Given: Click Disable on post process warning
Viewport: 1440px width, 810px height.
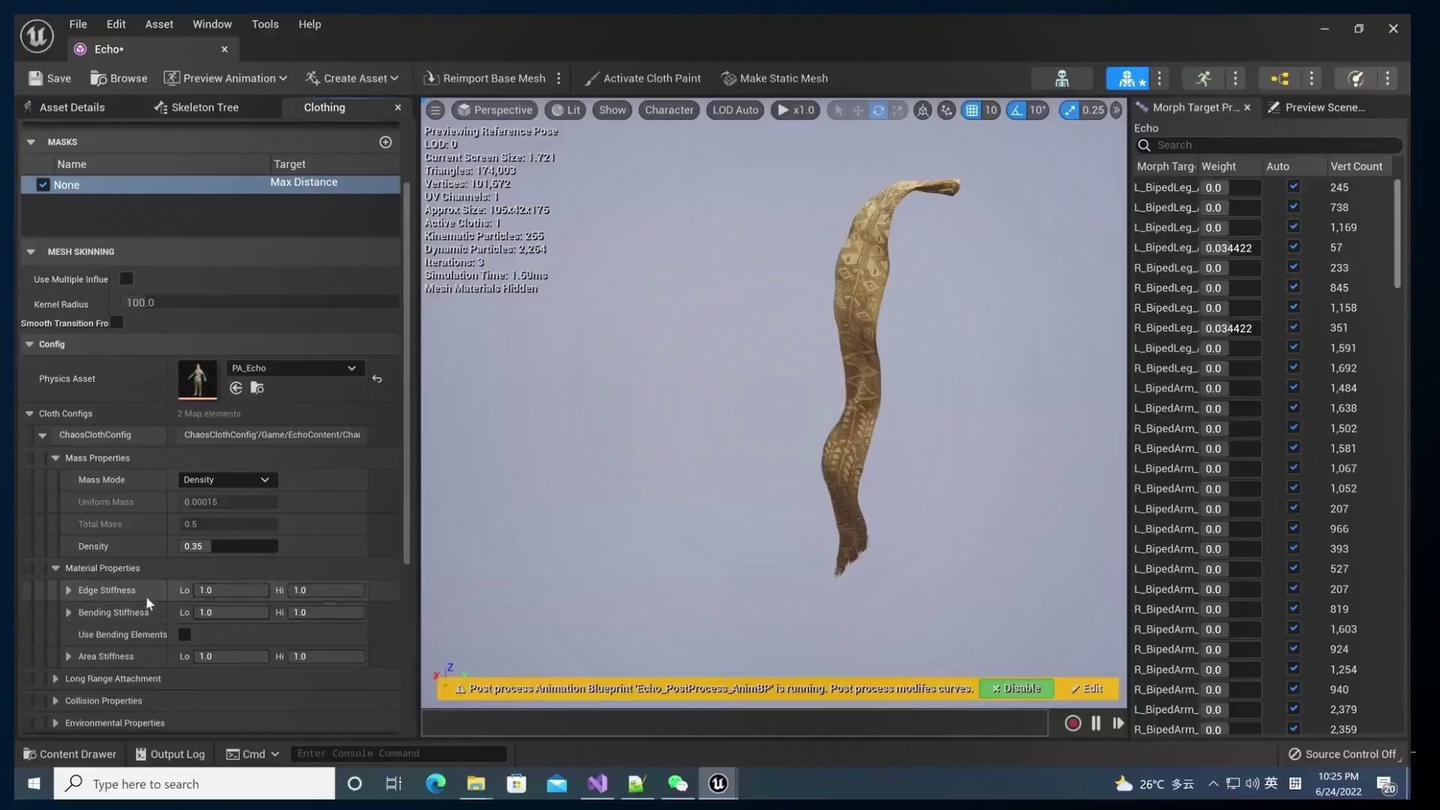Looking at the screenshot, I should tap(1016, 689).
